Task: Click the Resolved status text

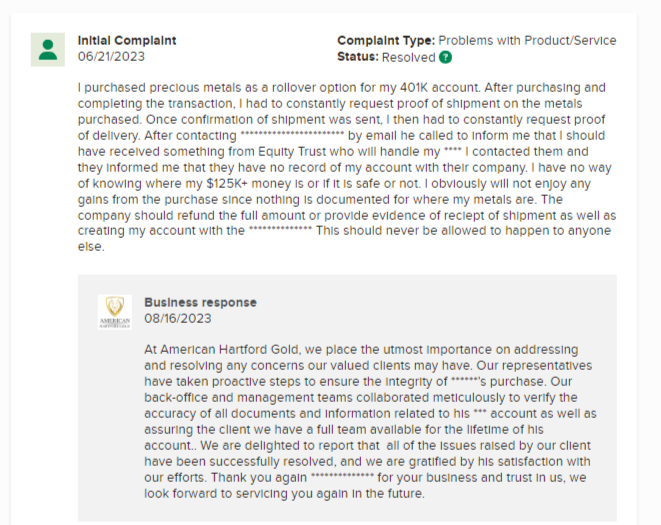Action: (x=408, y=57)
